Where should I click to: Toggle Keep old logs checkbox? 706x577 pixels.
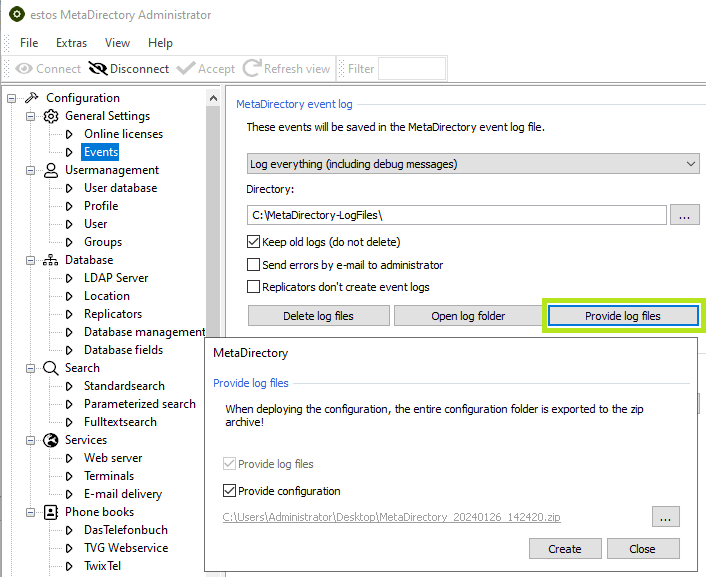254,242
